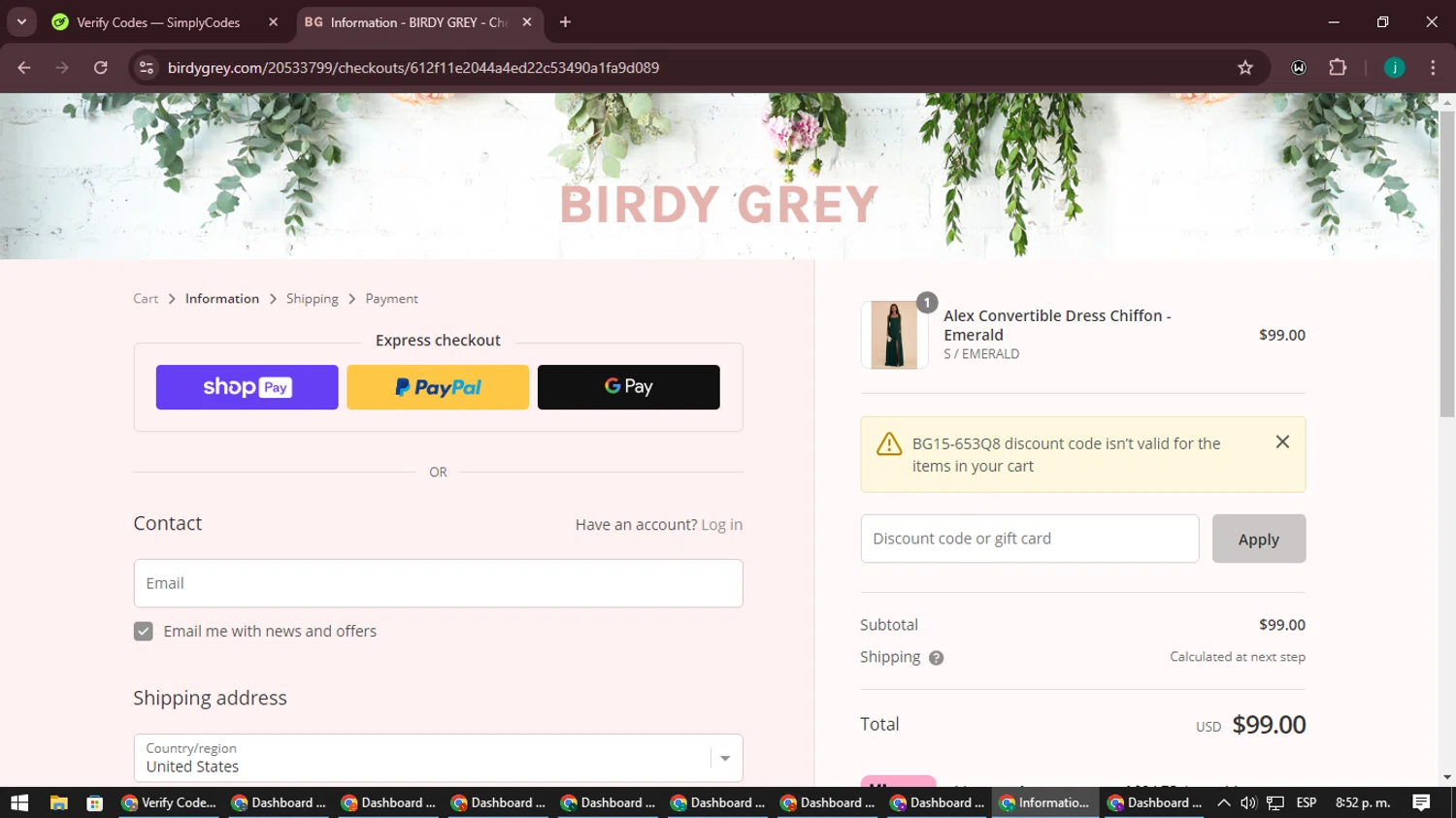Click the Payment breadcrumb step
The height and width of the screenshot is (818, 1456).
click(x=391, y=299)
